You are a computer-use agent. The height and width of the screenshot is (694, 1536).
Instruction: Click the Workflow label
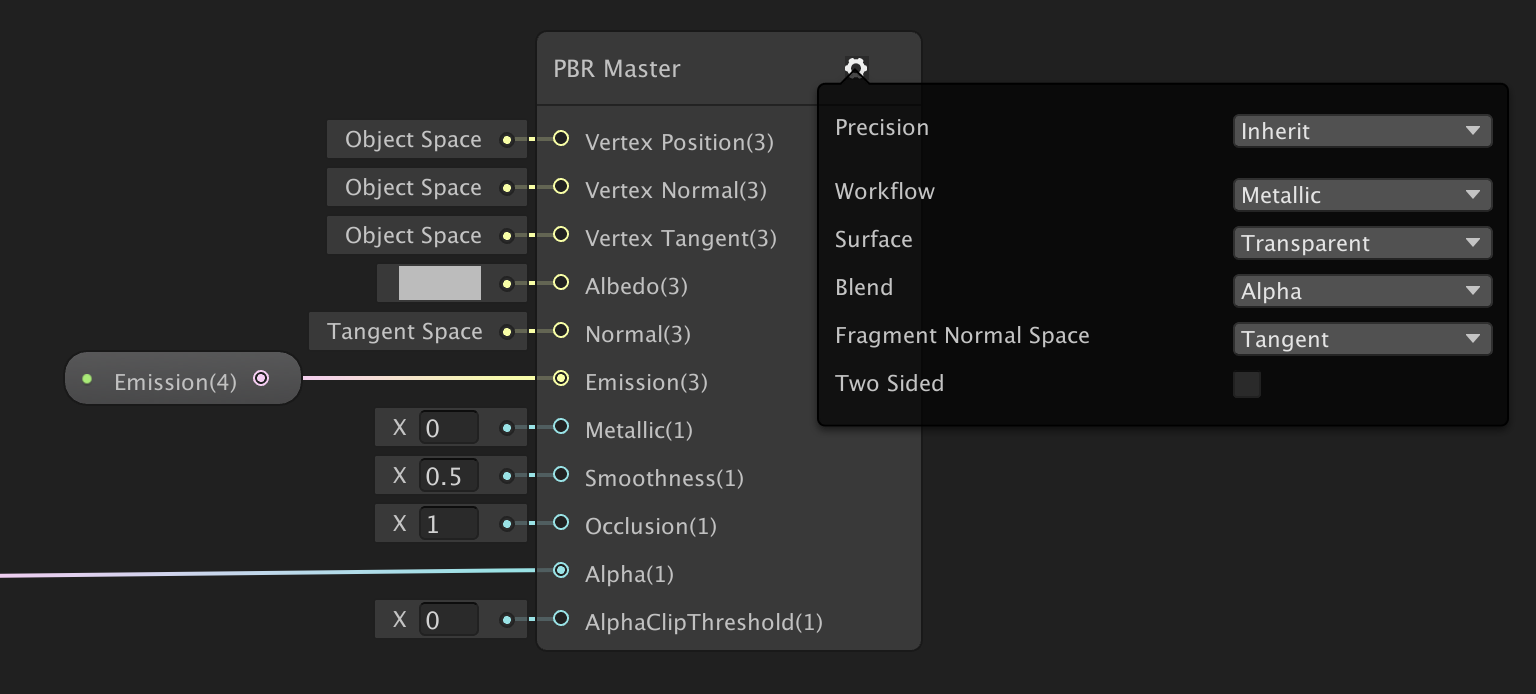pos(885,191)
